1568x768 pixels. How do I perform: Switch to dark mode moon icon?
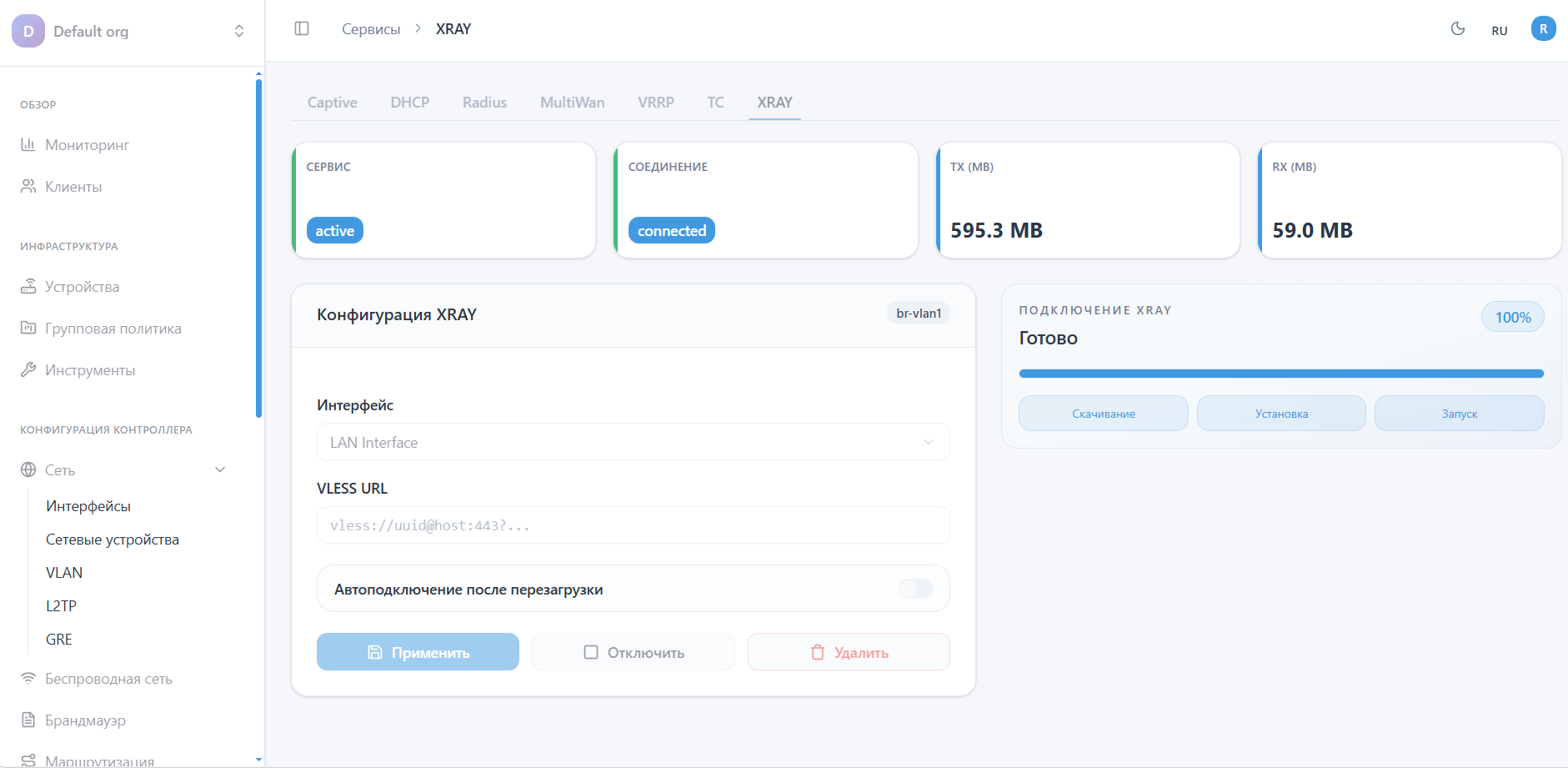pos(1457,29)
